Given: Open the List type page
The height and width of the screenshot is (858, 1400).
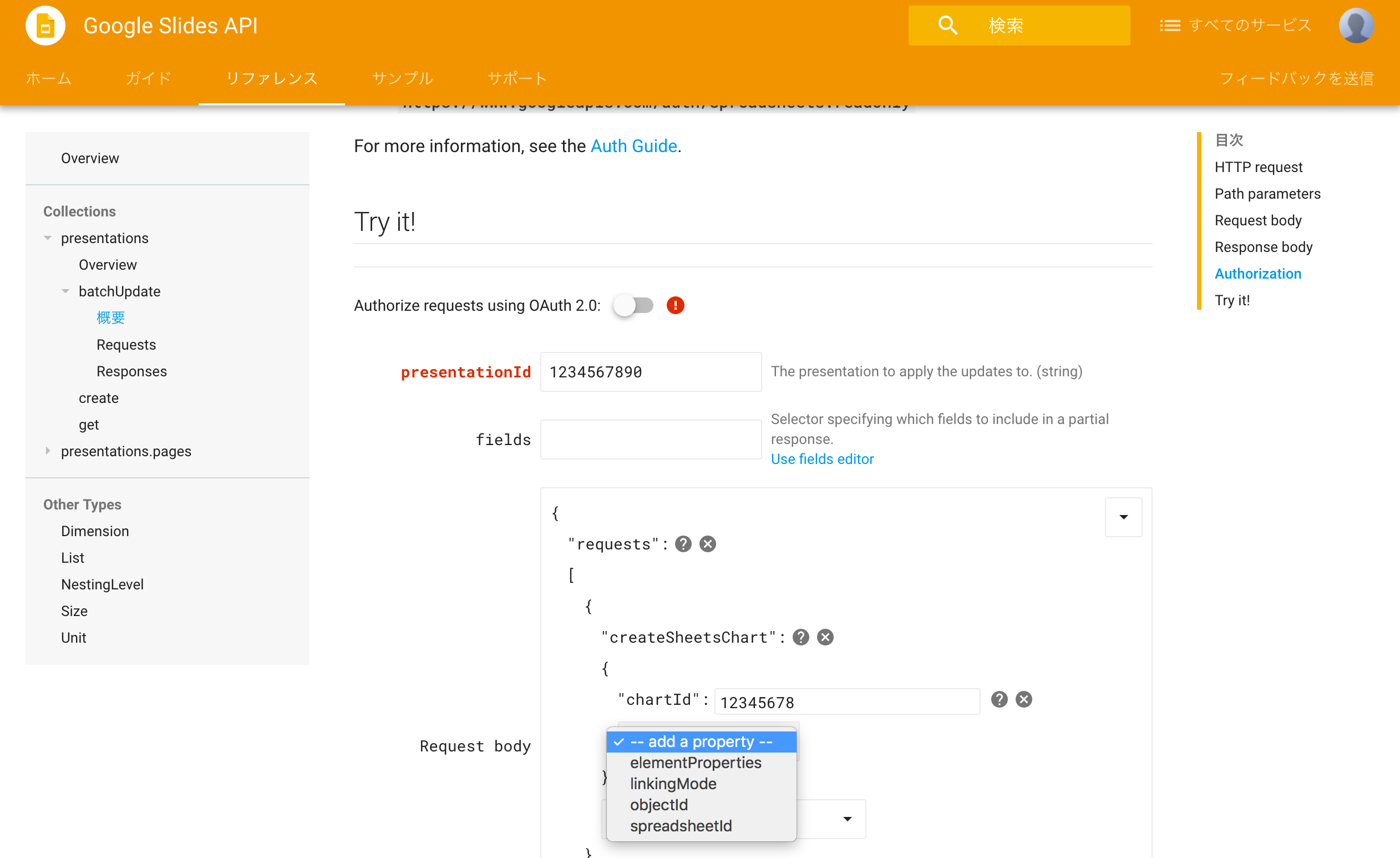Looking at the screenshot, I should [x=72, y=558].
